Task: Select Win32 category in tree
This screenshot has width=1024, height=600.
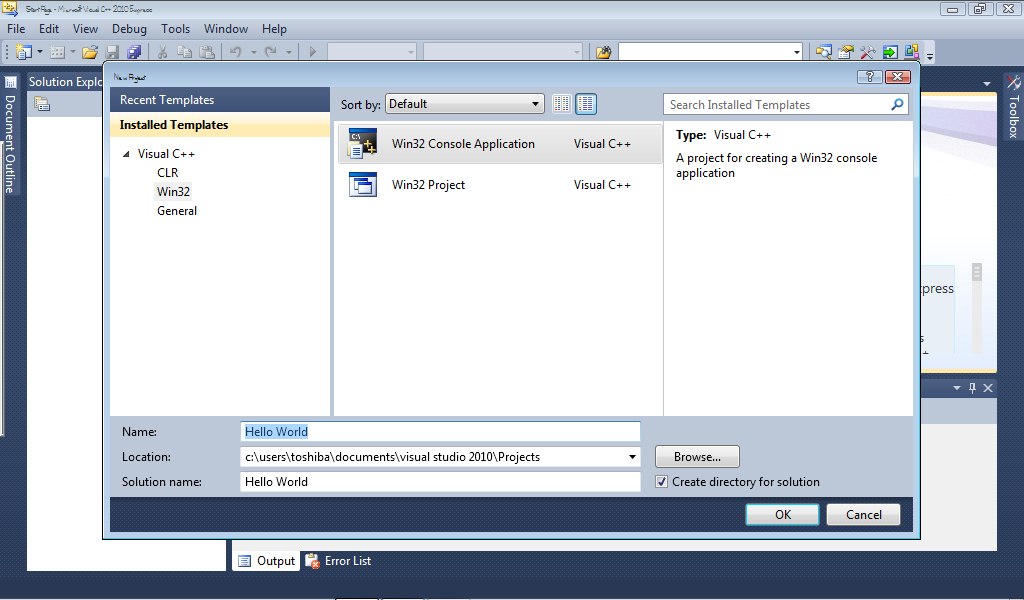Action: coord(173,191)
